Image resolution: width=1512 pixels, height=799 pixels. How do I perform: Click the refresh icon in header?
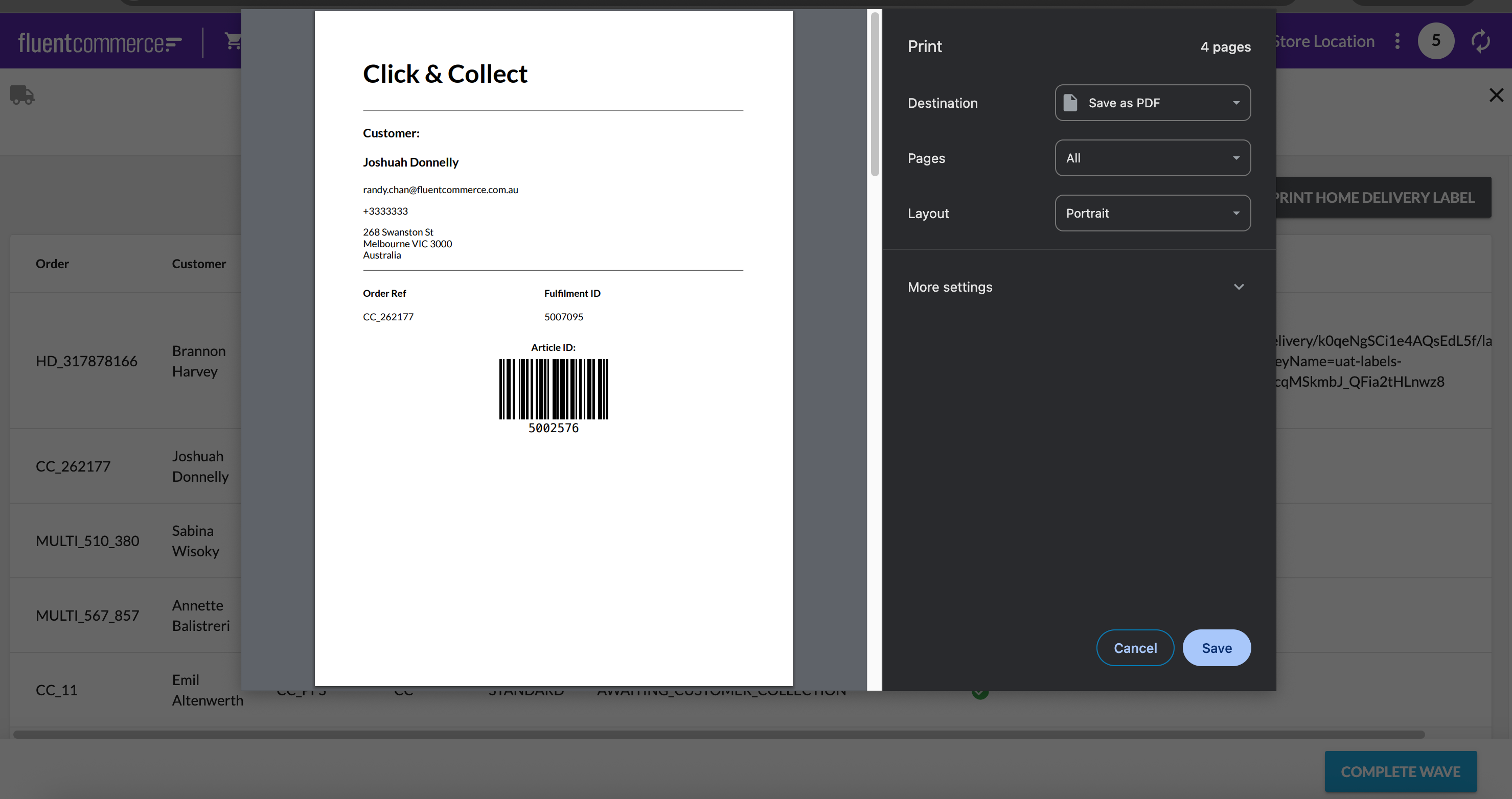(1480, 41)
